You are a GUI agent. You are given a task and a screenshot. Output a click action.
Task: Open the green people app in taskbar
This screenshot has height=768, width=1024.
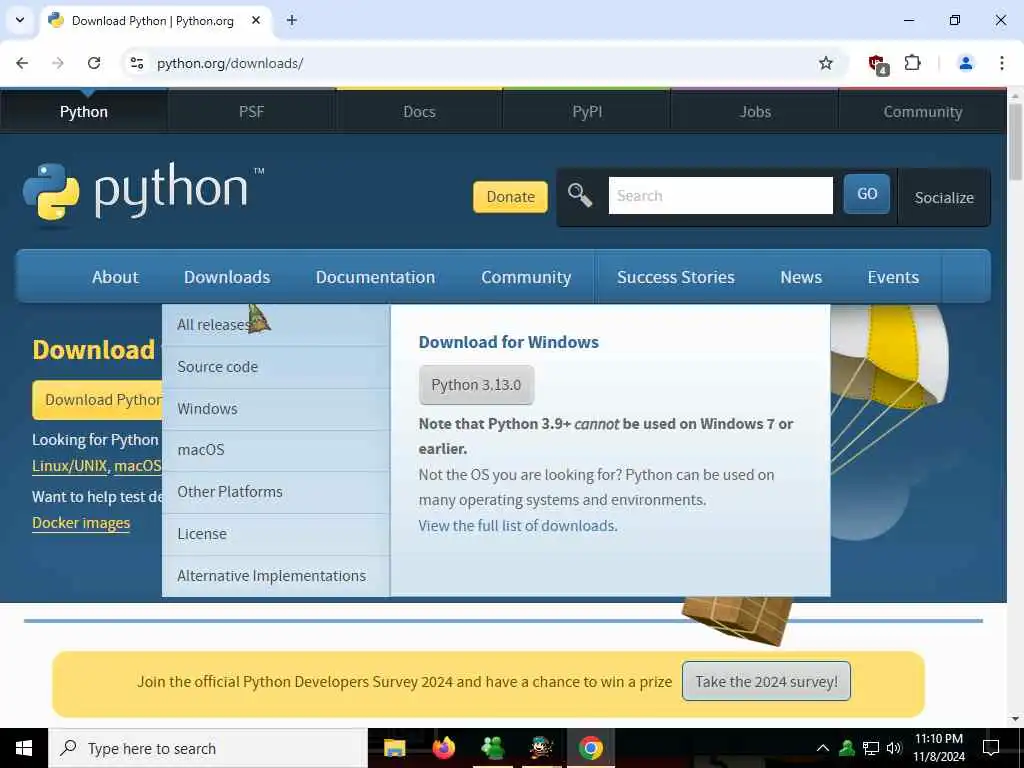point(492,748)
